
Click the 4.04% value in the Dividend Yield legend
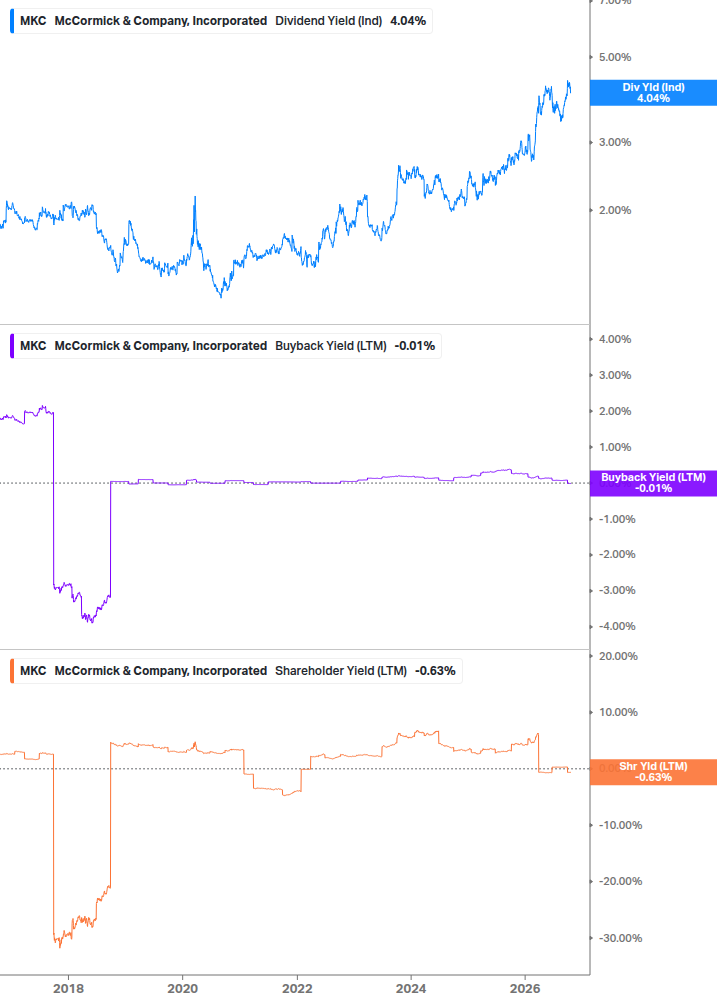click(408, 21)
